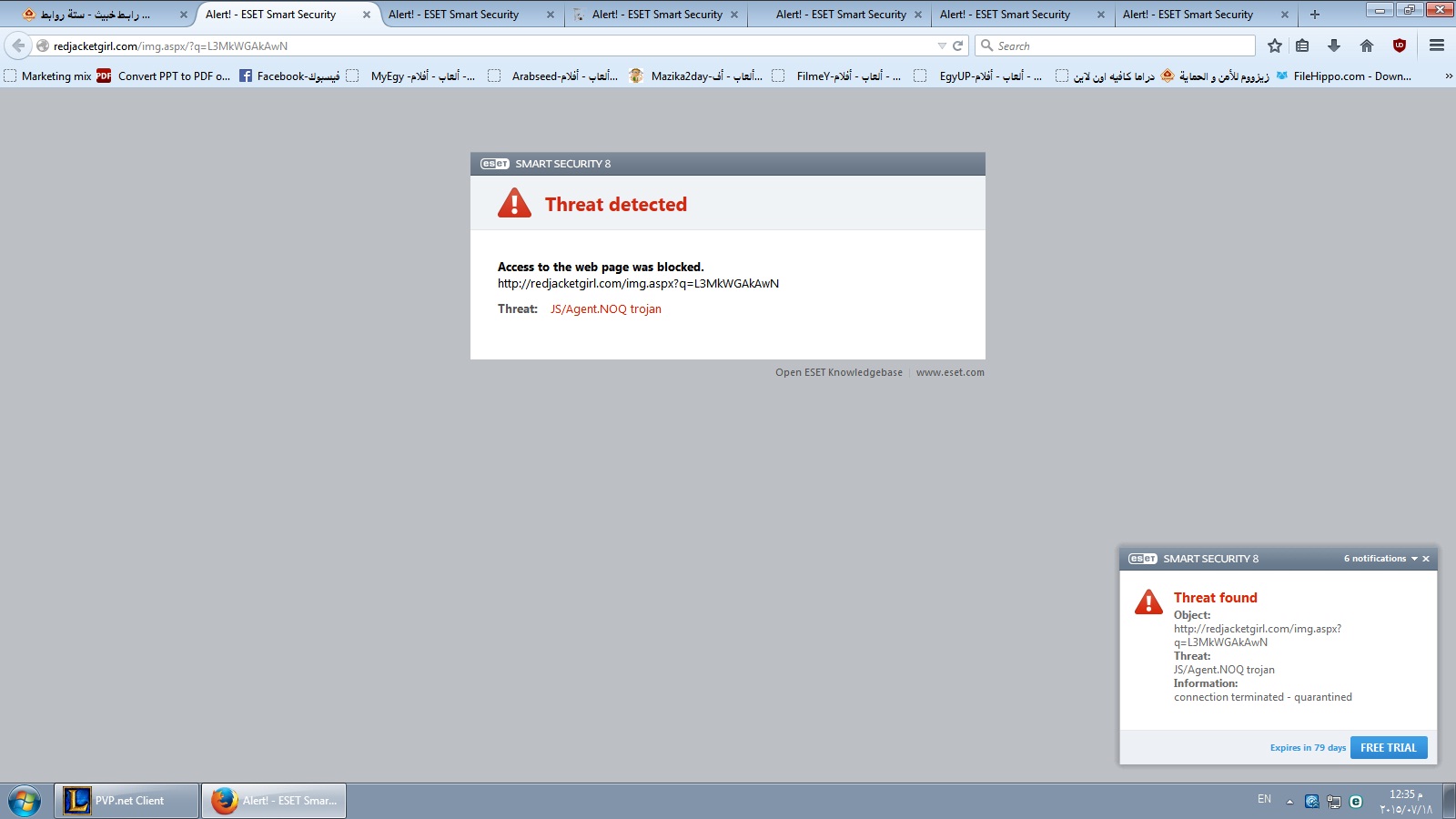Image resolution: width=1456 pixels, height=819 pixels.
Task: Expand the 6 notifications dropdown
Action: coord(1380,559)
